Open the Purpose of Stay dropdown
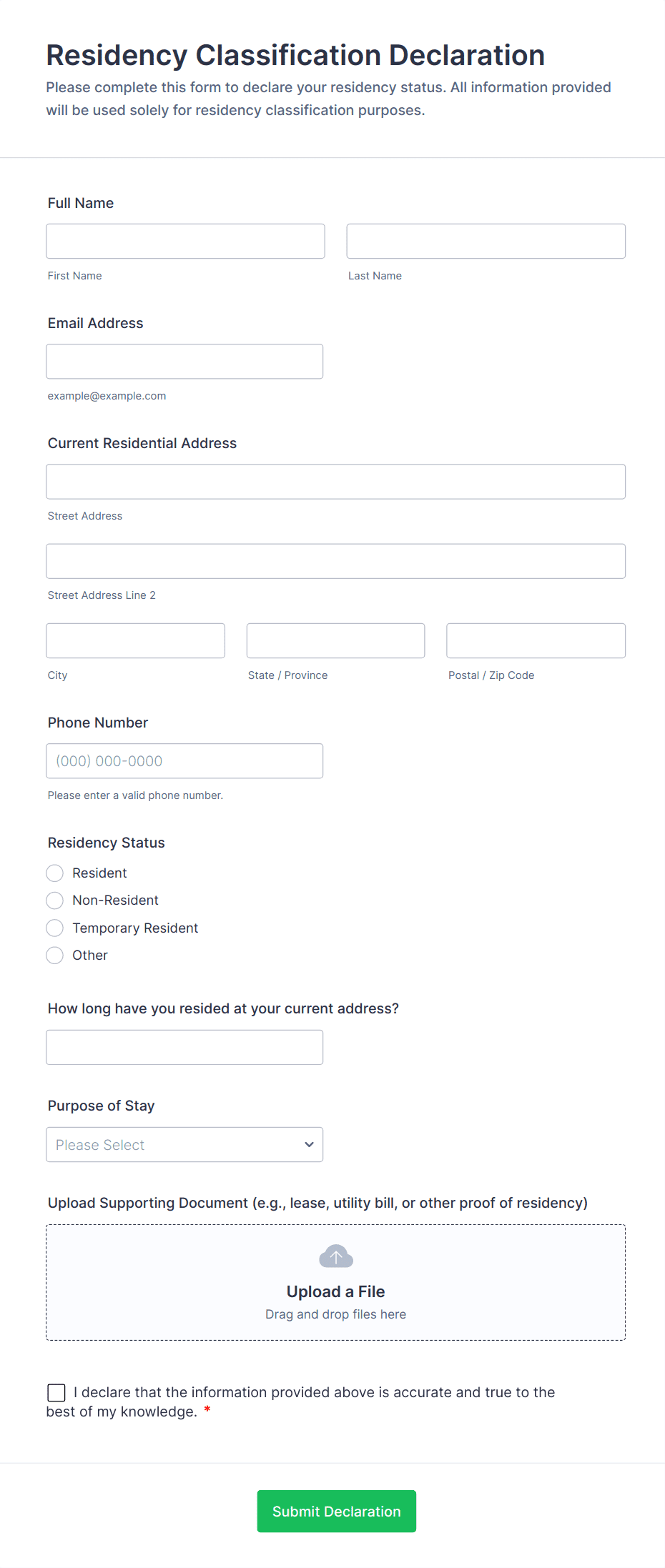The image size is (665, 1568). 184,1144
